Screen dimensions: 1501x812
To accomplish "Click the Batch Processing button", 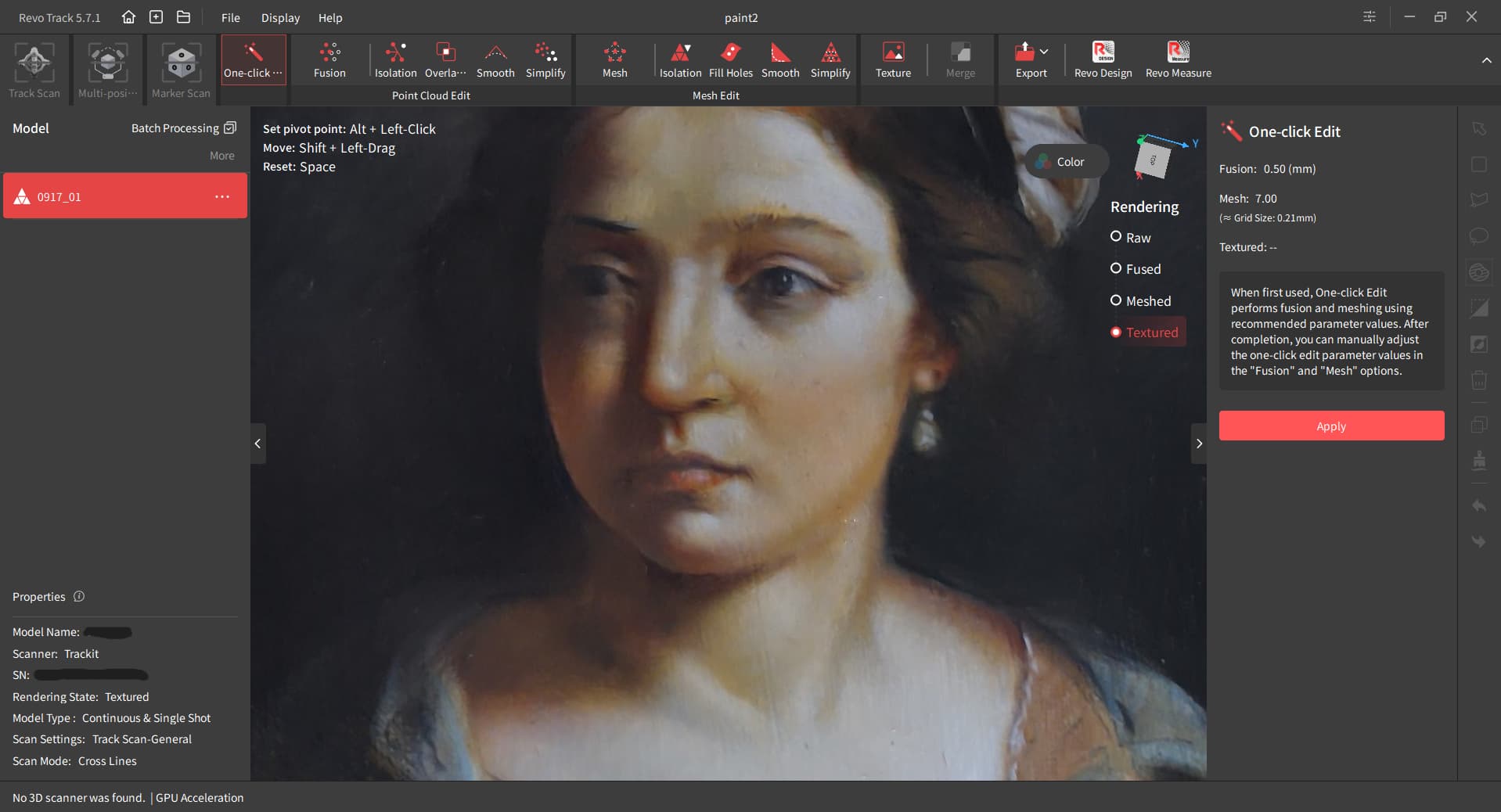I will [183, 128].
